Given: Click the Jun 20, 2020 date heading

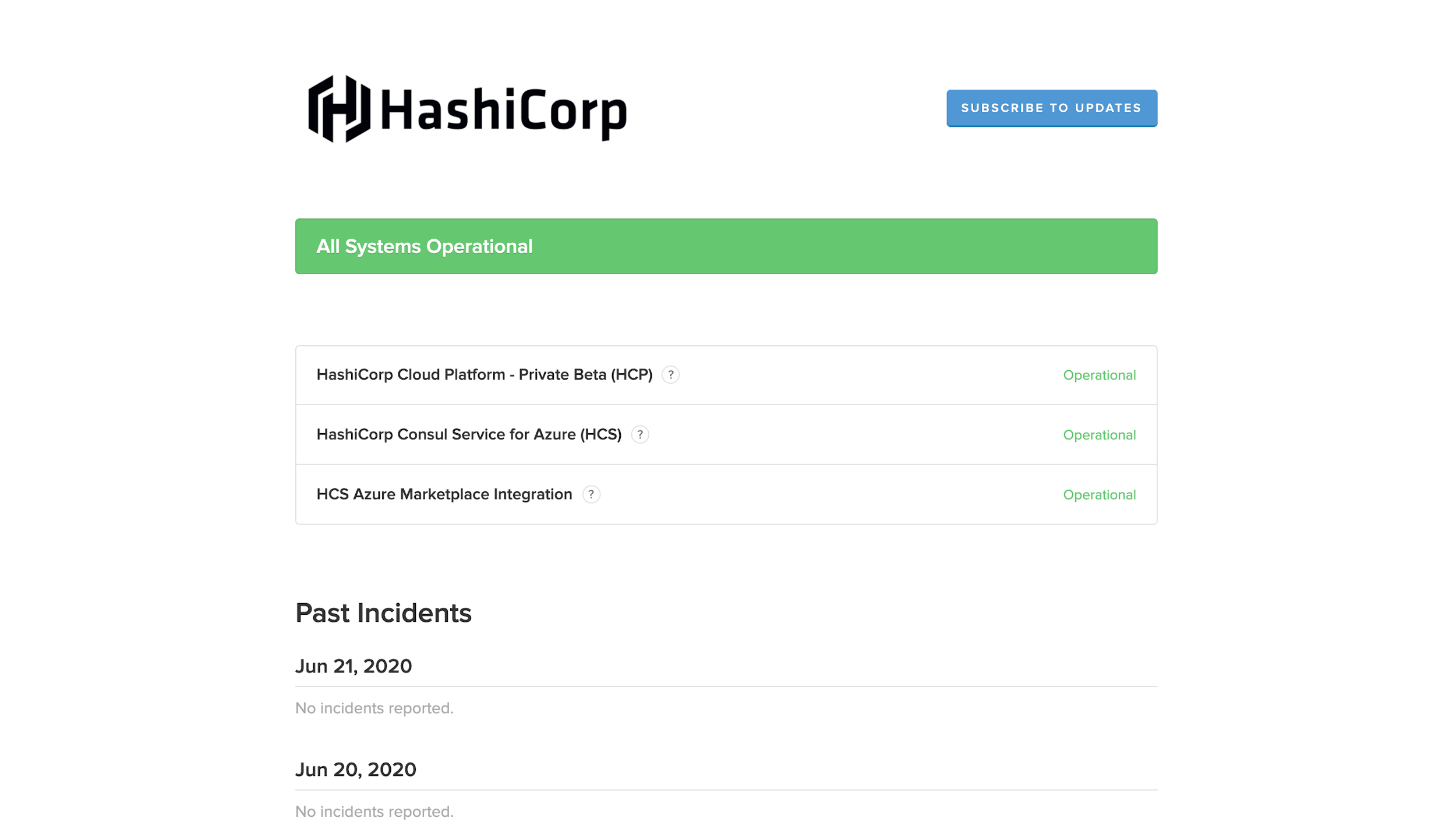Looking at the screenshot, I should 355,769.
